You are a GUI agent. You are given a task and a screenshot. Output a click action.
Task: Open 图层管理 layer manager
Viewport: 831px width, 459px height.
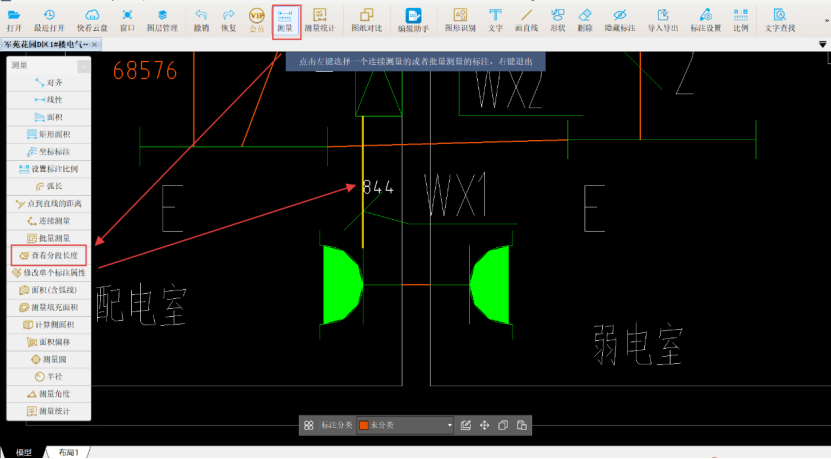pos(162,19)
